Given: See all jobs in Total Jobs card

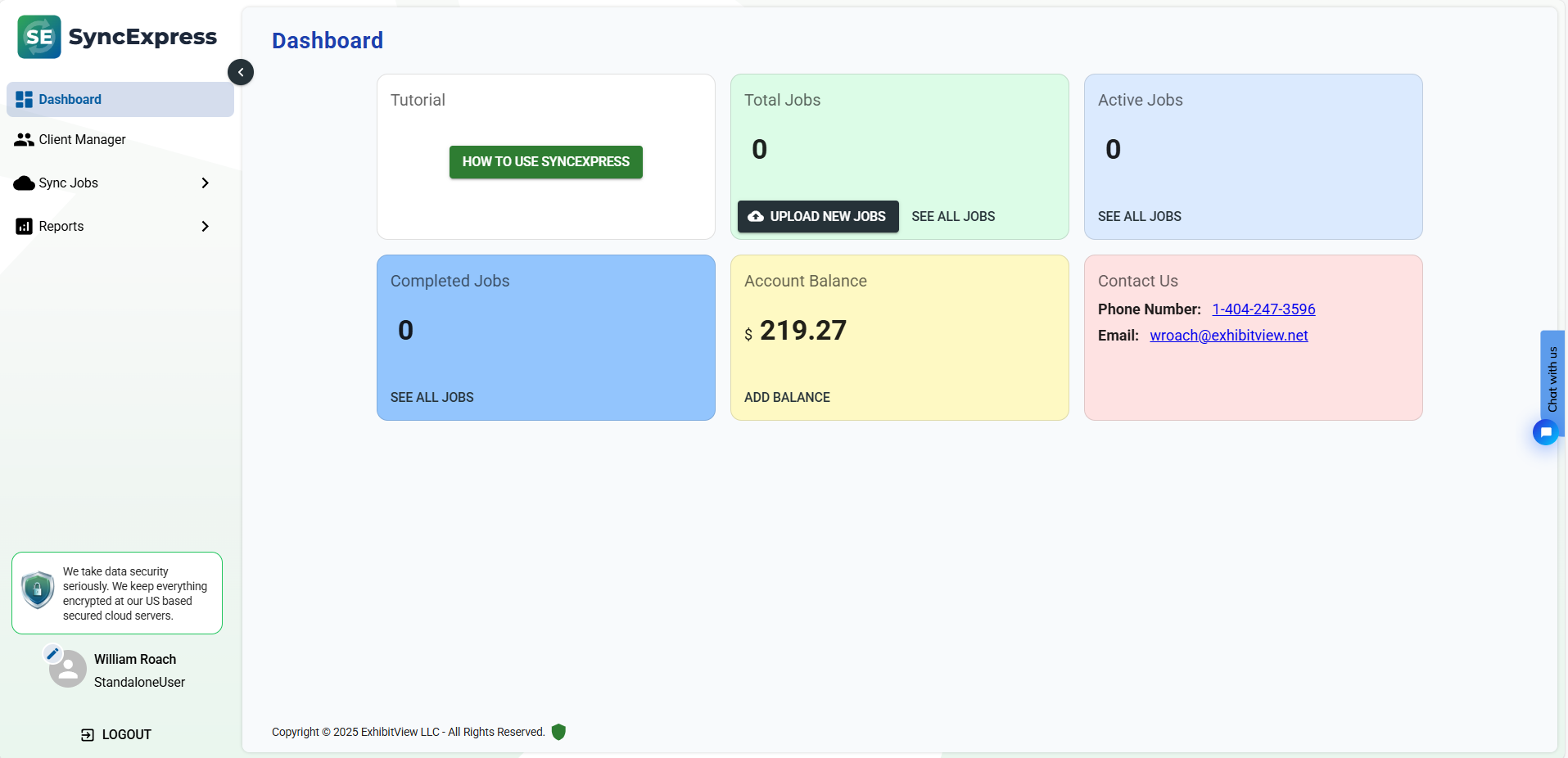Looking at the screenshot, I should coord(953,217).
